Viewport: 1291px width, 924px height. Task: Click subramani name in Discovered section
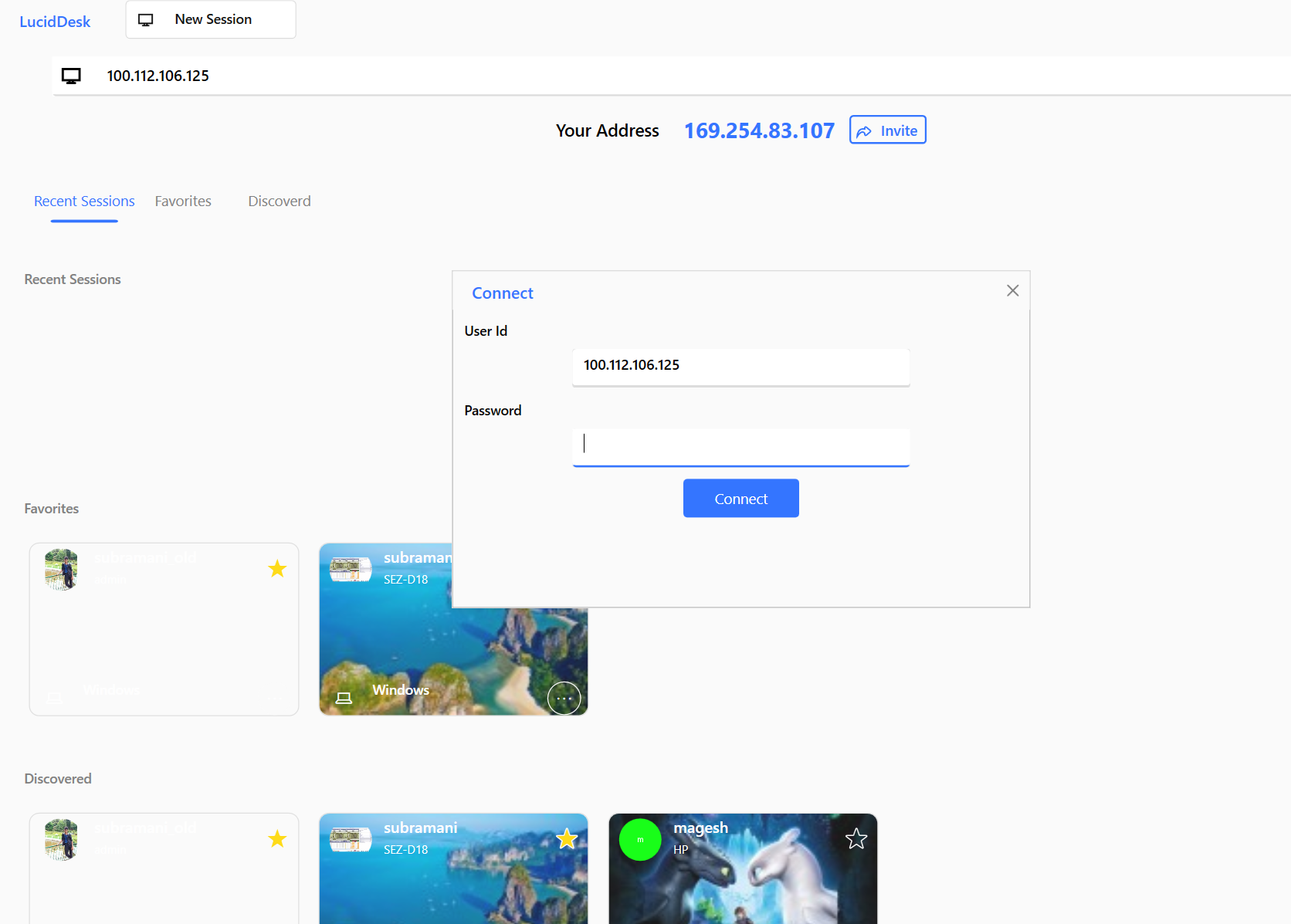tap(421, 828)
